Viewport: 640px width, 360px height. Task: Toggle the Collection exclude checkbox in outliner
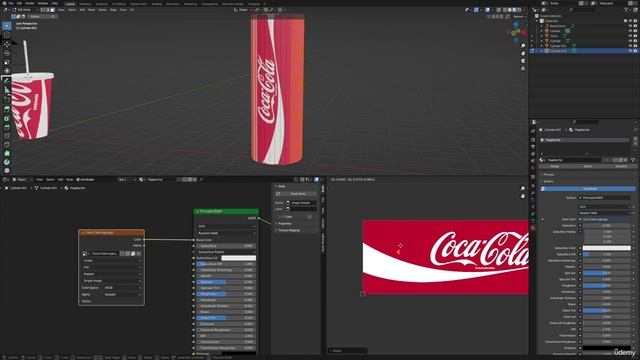point(626,21)
